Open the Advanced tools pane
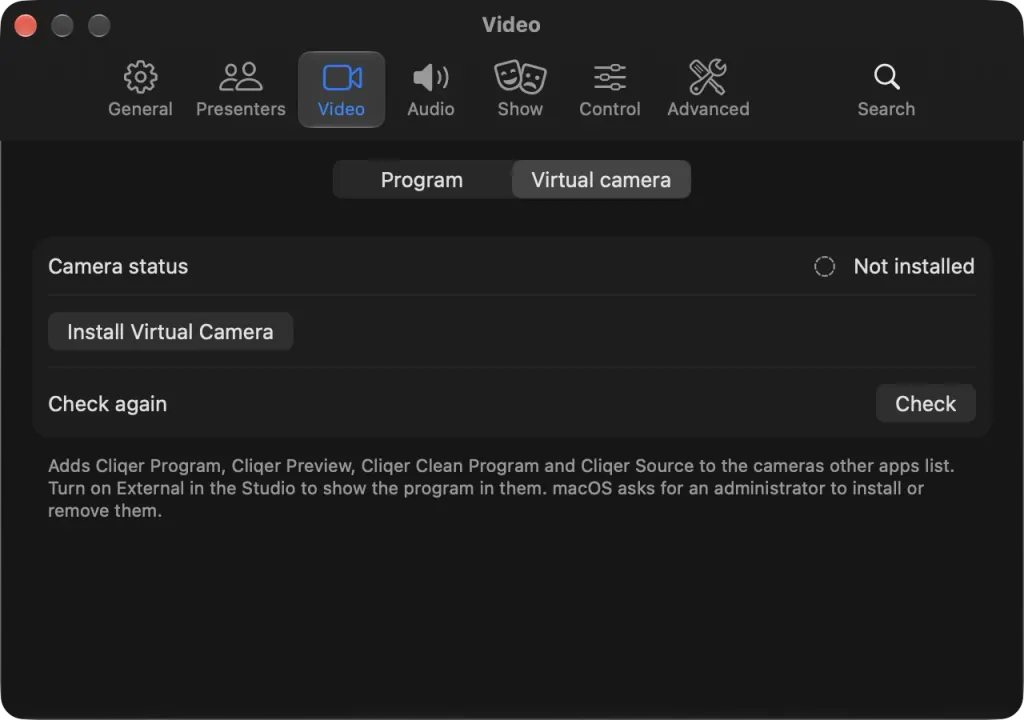 click(x=709, y=90)
